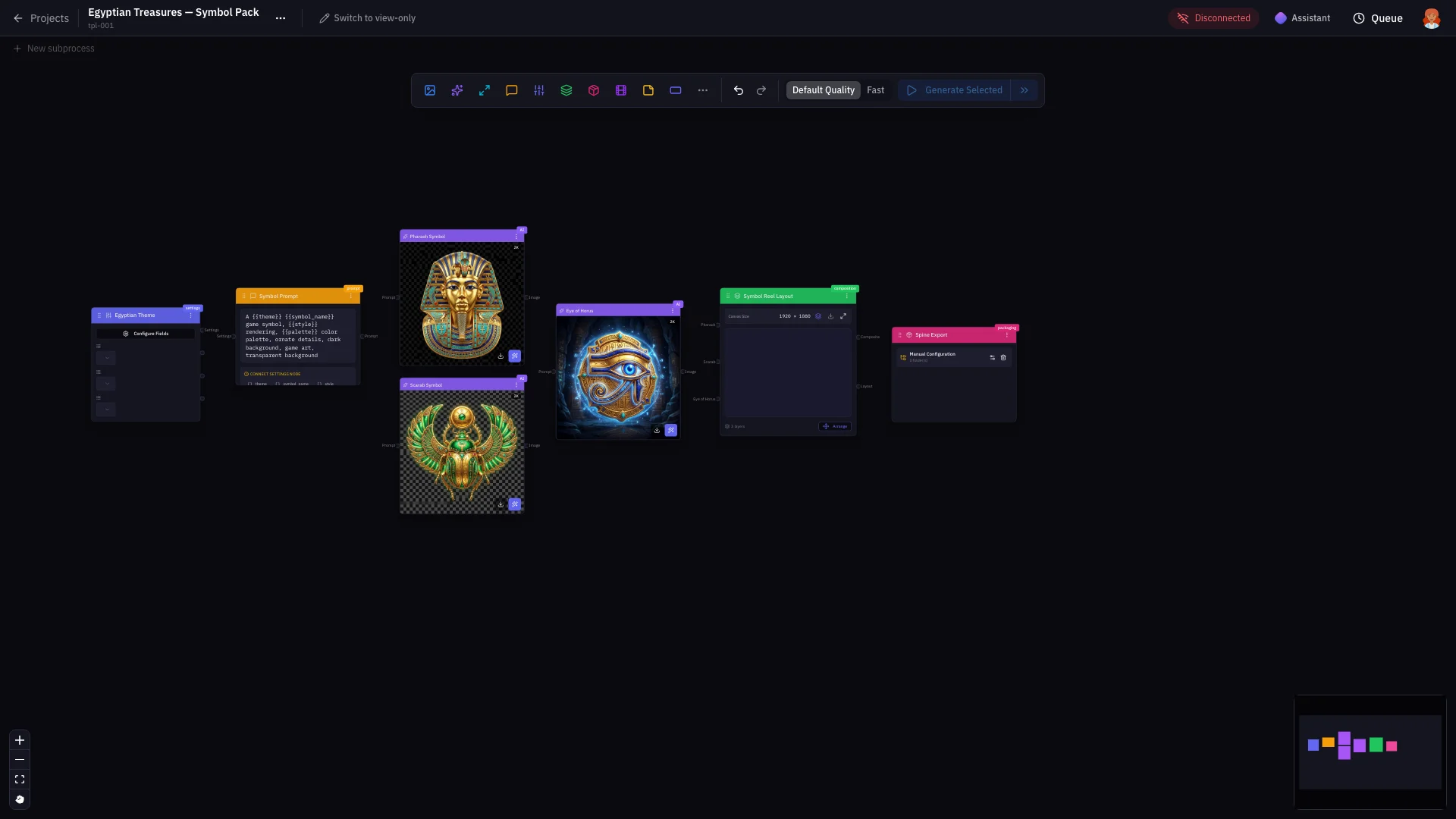Click the teal upscale arrows toolbar icon
This screenshot has height=819, width=1456.
[x=485, y=90]
